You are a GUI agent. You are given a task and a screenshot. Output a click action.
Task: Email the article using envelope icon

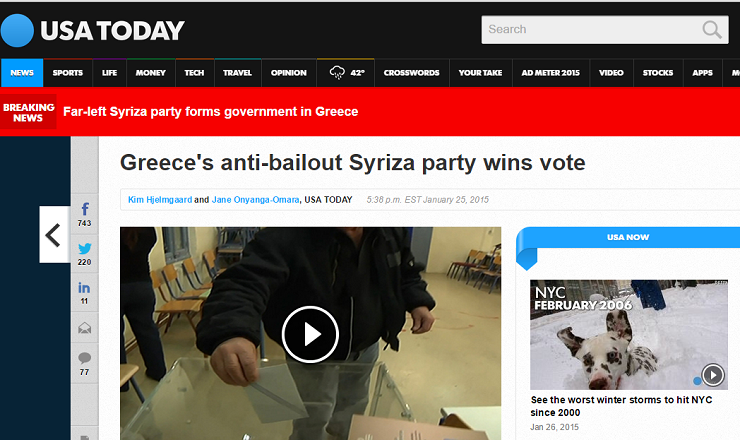[x=84, y=328]
